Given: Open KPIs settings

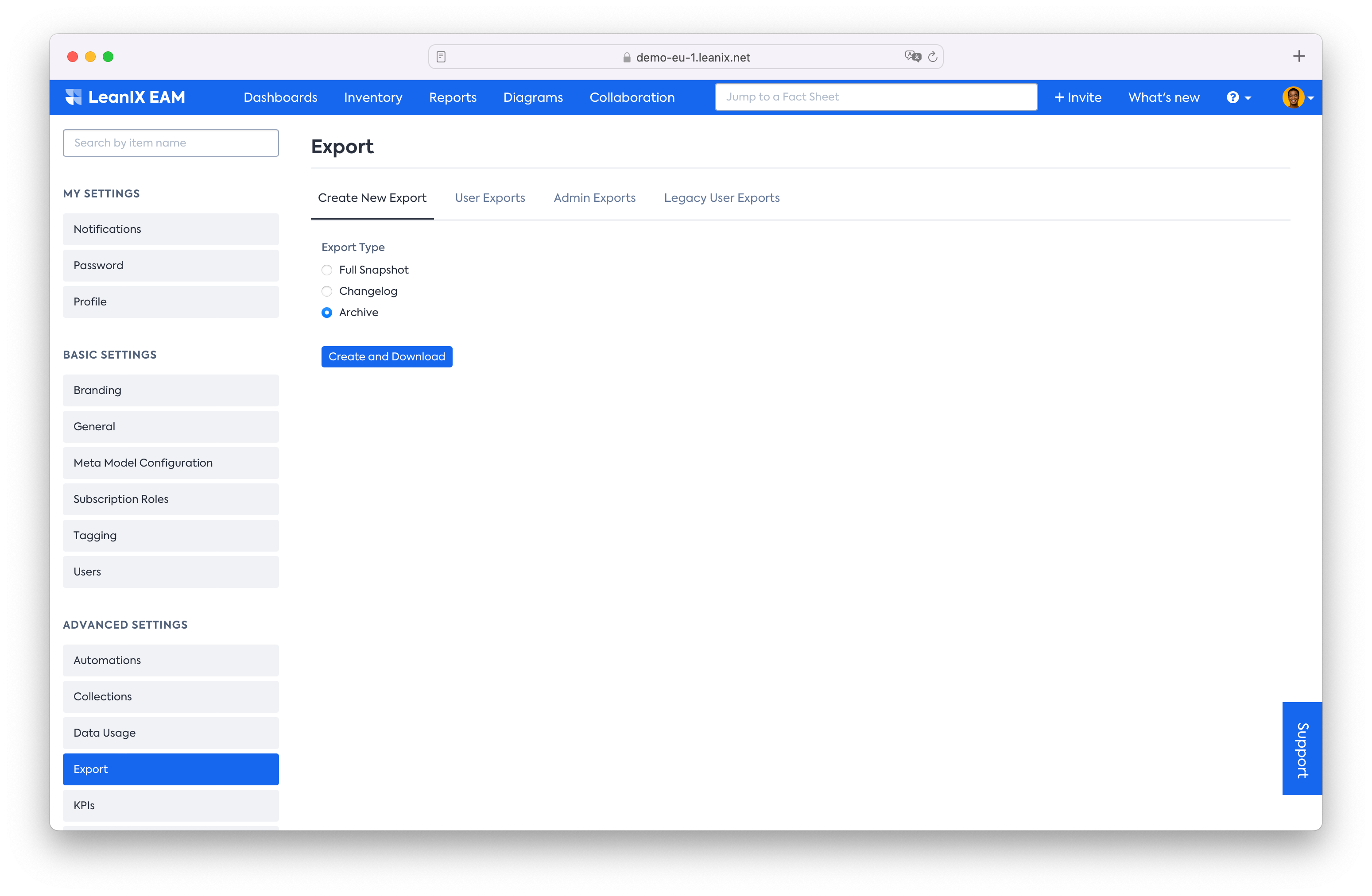Looking at the screenshot, I should [171, 806].
